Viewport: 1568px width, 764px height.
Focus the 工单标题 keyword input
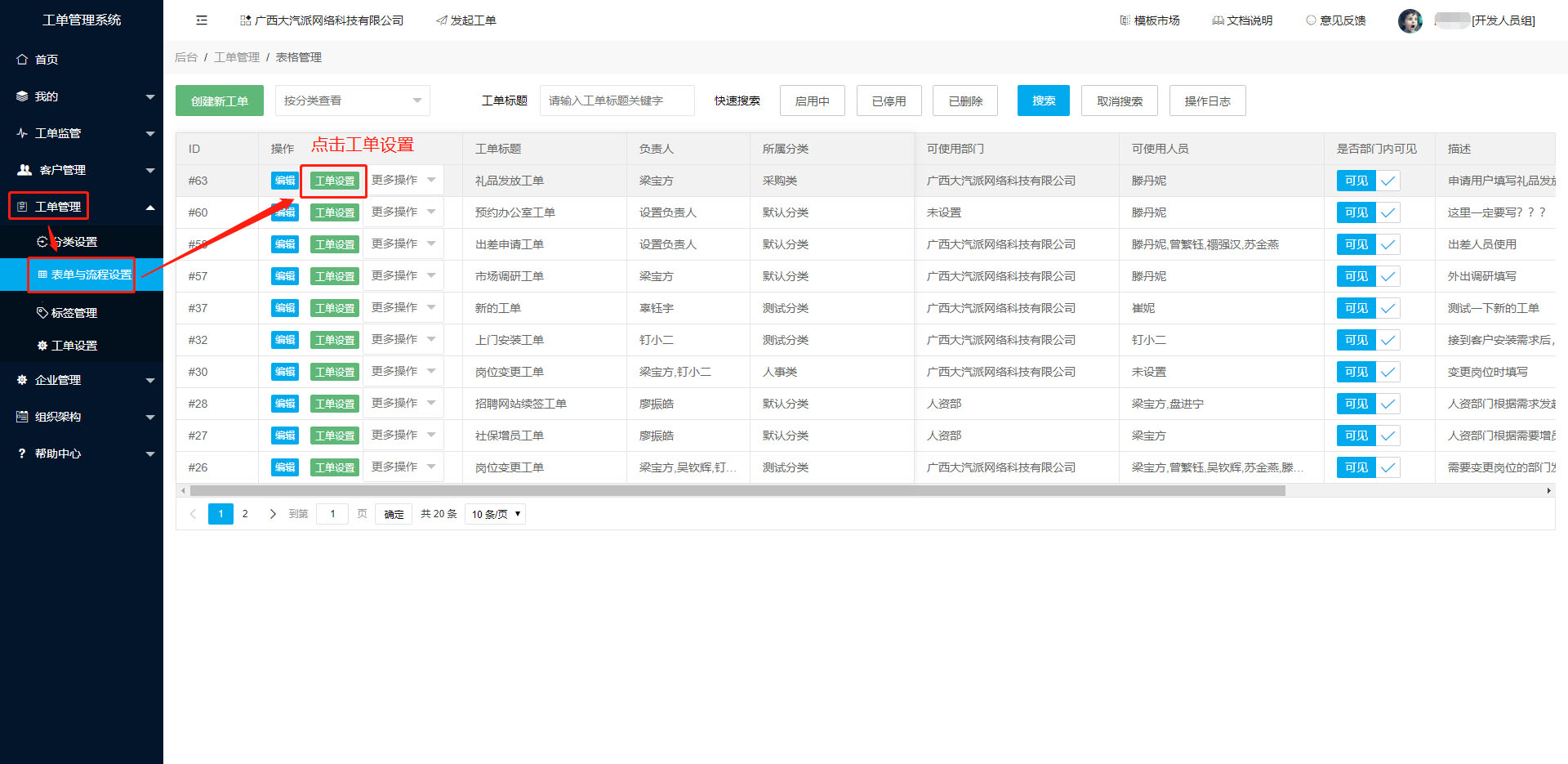[x=617, y=101]
